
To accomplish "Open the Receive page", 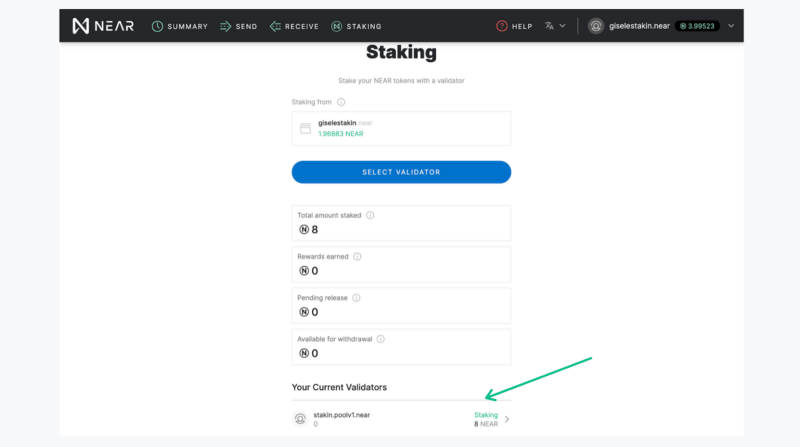I will [x=294, y=26].
